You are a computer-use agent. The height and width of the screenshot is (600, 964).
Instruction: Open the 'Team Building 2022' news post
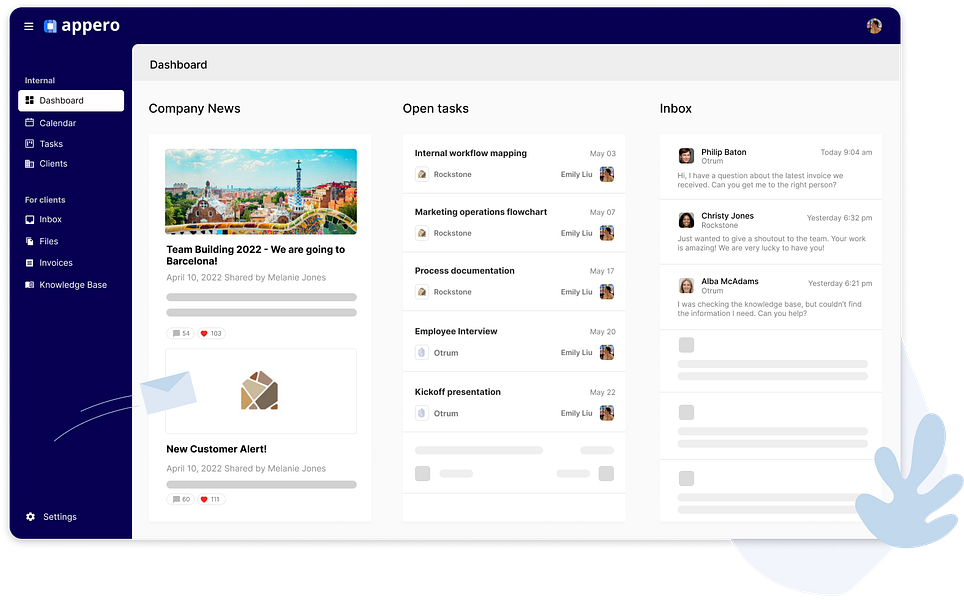point(257,256)
